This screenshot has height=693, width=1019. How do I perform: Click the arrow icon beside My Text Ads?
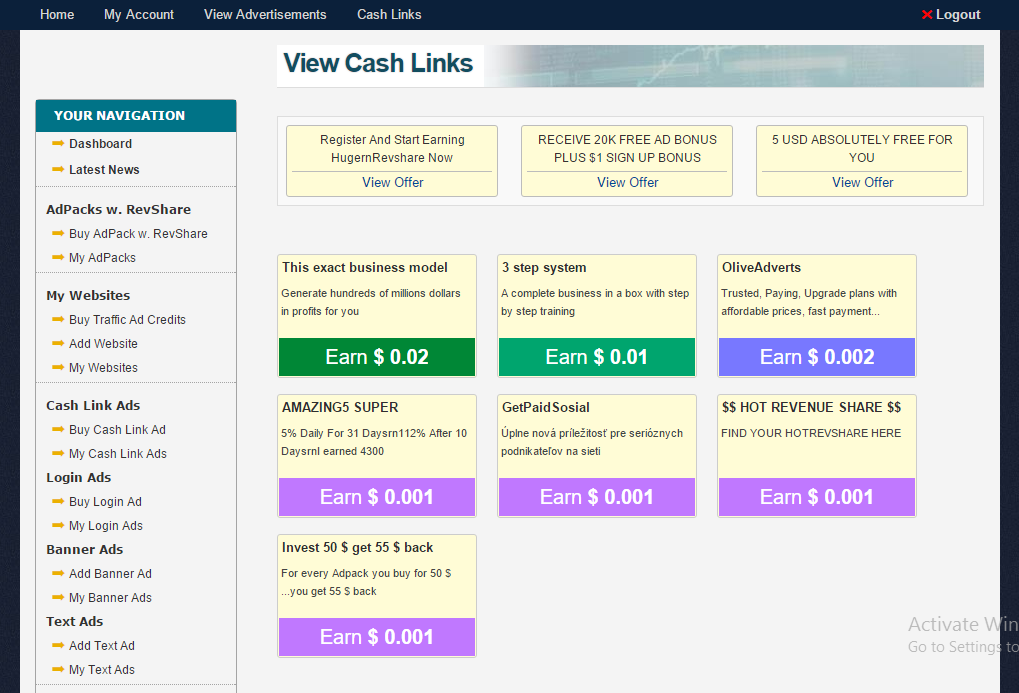click(x=58, y=669)
